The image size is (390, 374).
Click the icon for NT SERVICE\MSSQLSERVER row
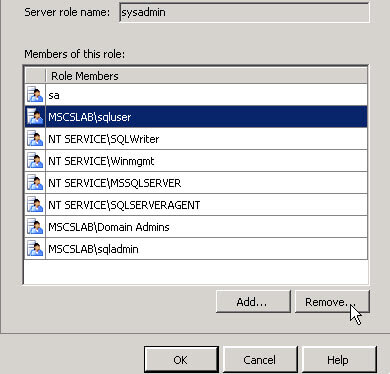(x=35, y=183)
